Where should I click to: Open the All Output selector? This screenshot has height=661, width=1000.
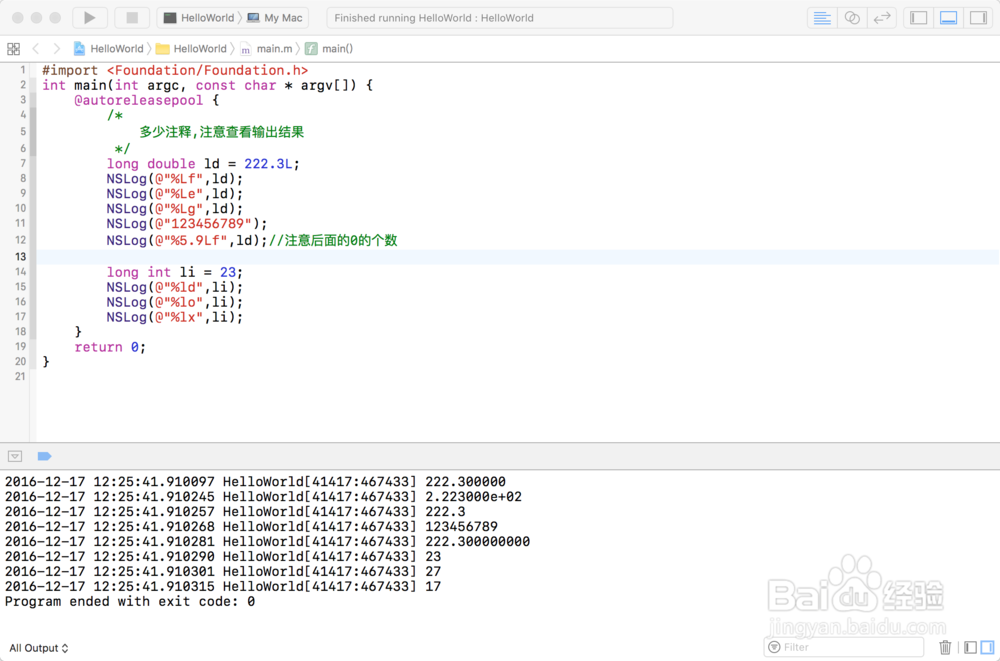click(38, 648)
